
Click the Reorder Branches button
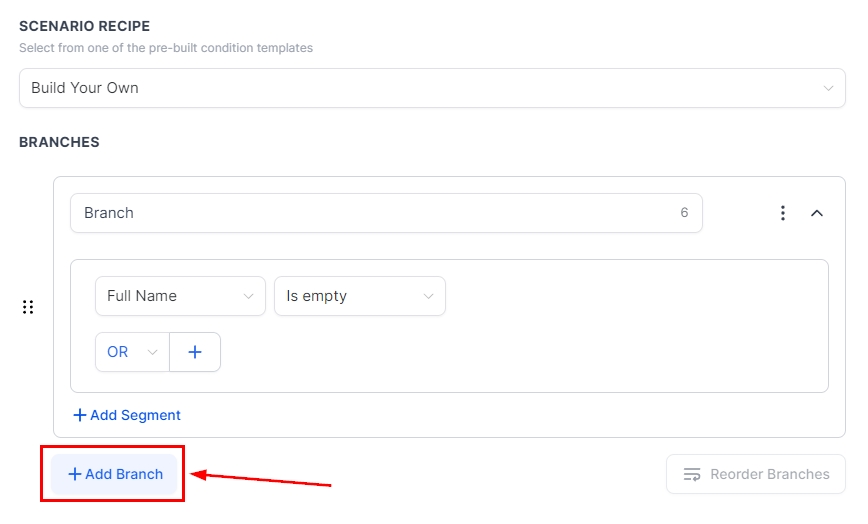[x=756, y=474]
